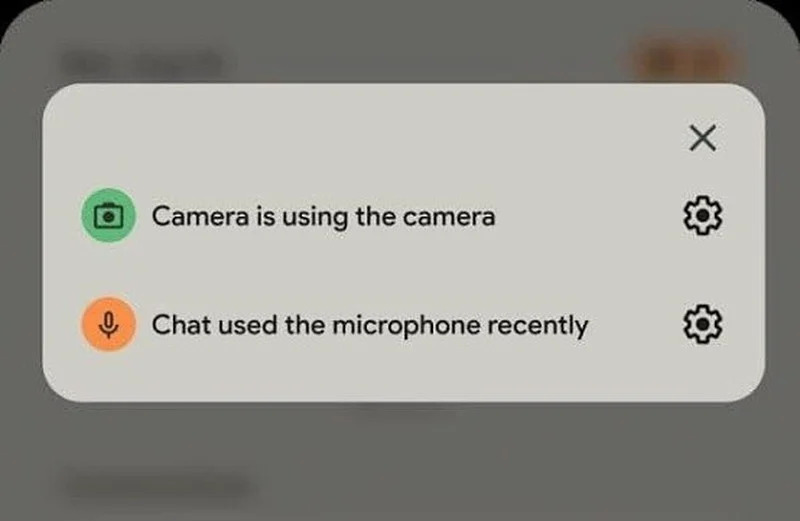
Task: Tap the blurred text below the dialog
Action: click(158, 484)
